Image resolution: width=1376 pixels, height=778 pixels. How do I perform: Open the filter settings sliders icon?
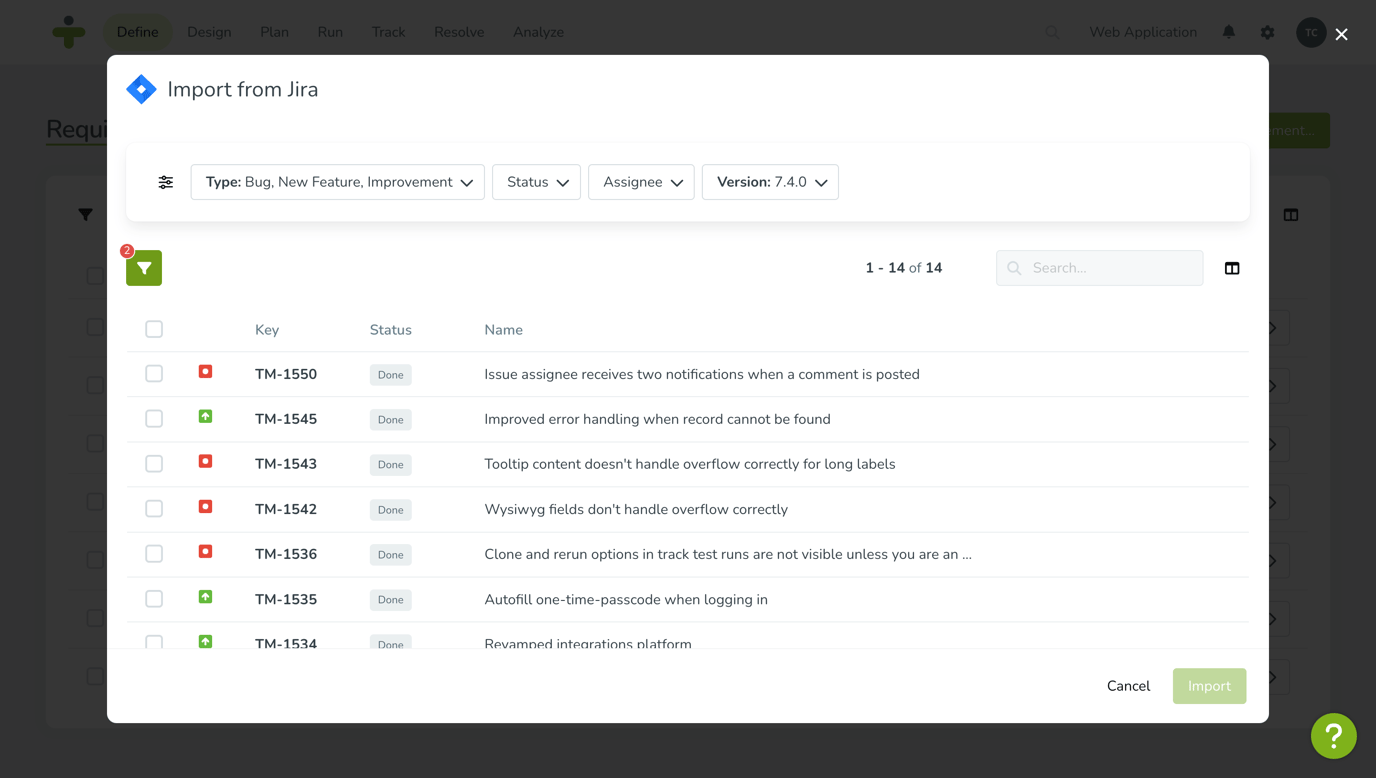pyautogui.click(x=165, y=182)
